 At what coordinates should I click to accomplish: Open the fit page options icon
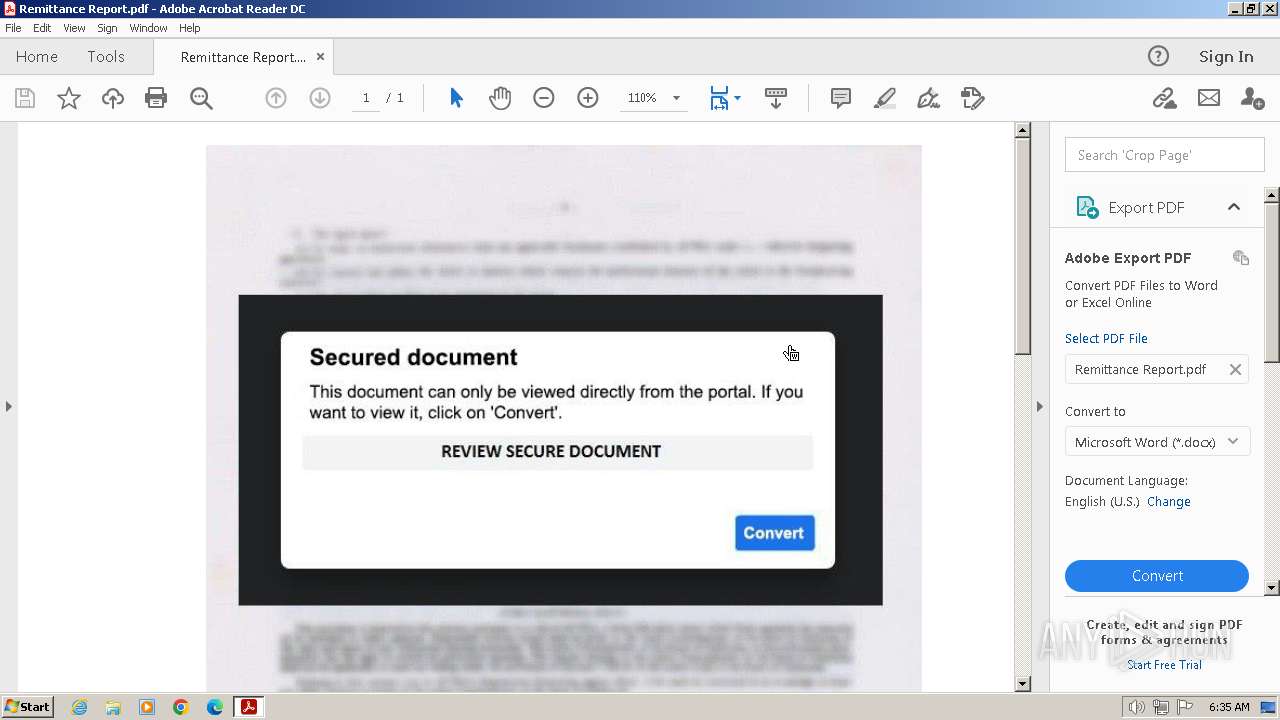[724, 98]
